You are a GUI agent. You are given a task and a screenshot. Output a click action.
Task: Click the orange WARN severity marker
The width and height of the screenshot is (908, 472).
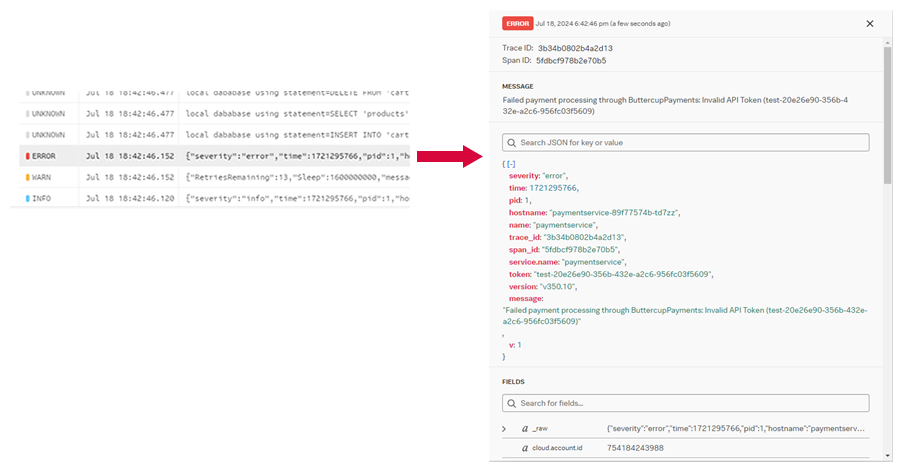[x=28, y=177]
